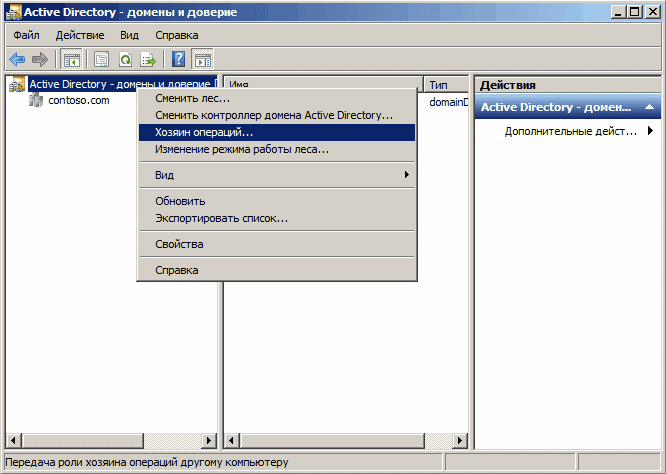Click Справка in context menu

277,270
